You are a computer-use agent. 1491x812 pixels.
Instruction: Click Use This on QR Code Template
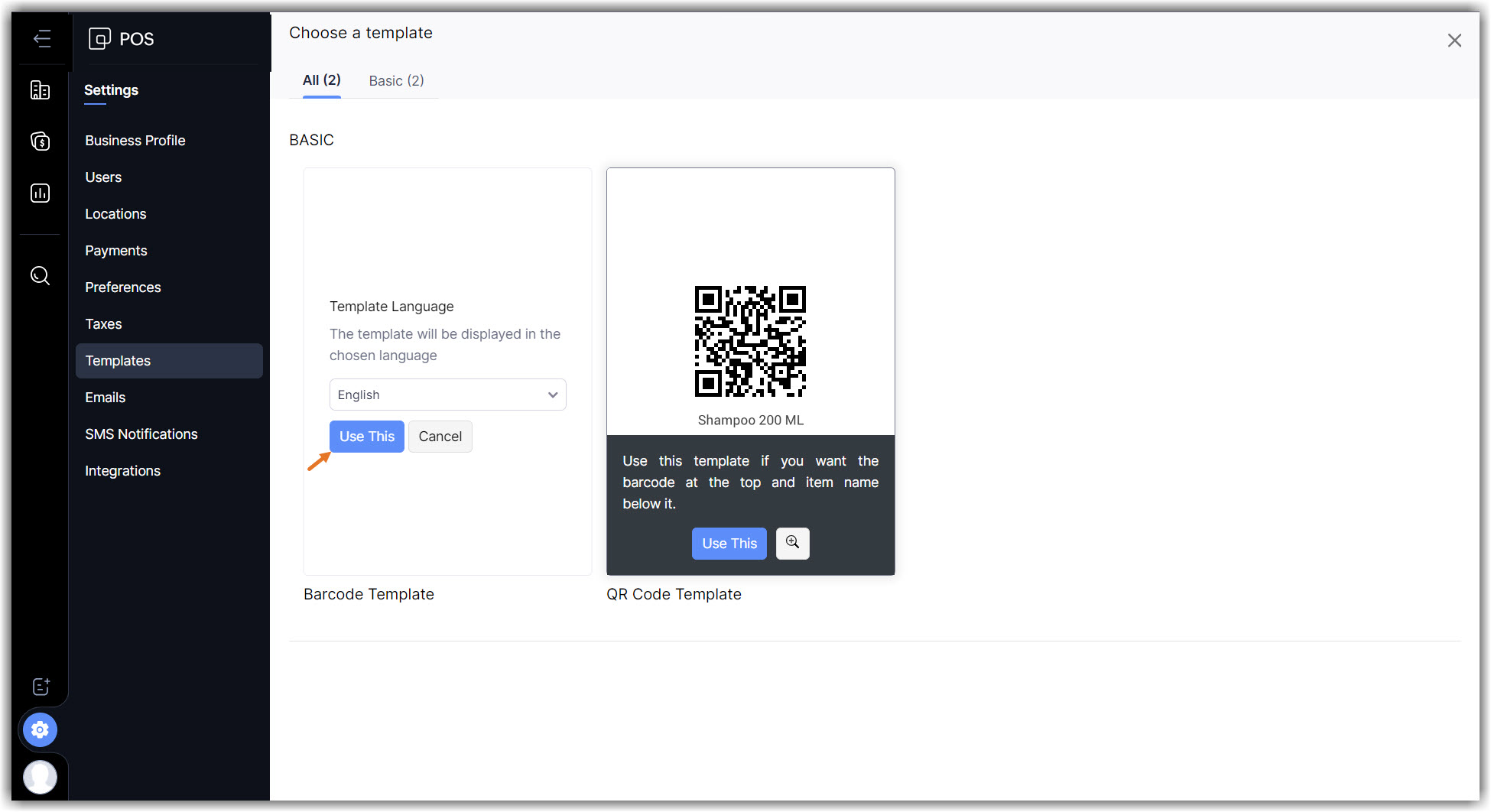(x=729, y=544)
